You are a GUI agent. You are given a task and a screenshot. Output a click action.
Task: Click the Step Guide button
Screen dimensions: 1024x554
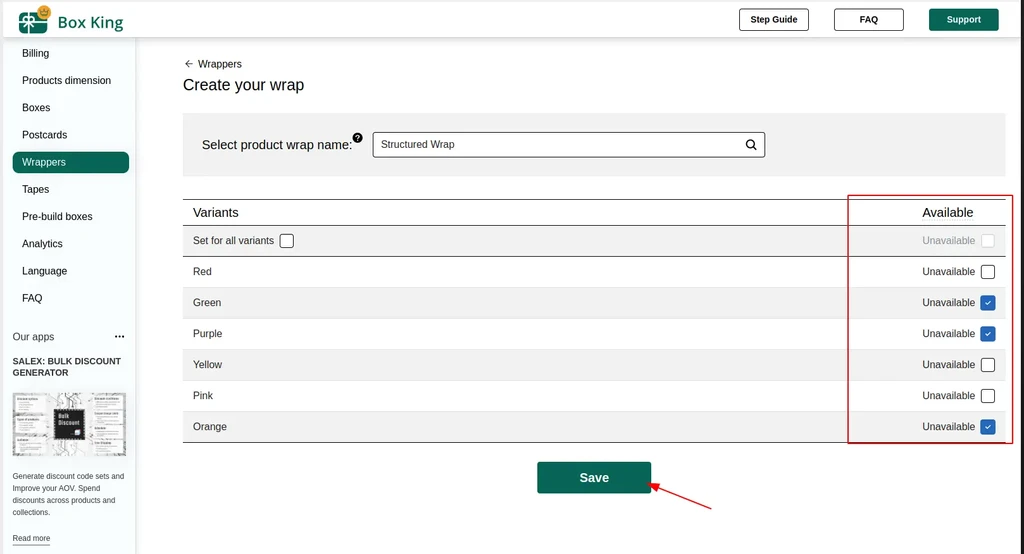(774, 20)
